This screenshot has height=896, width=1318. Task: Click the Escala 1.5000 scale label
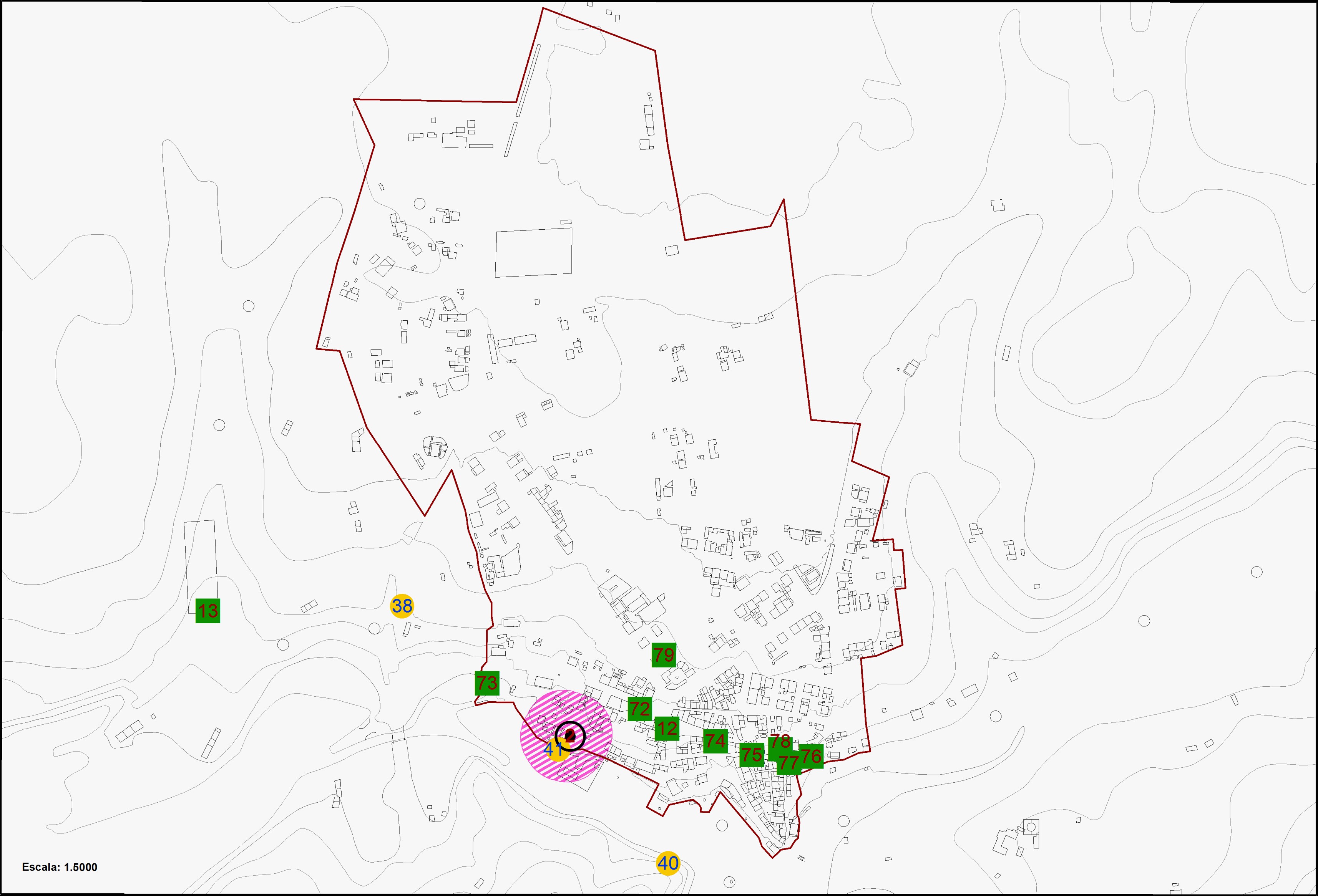tap(60, 867)
